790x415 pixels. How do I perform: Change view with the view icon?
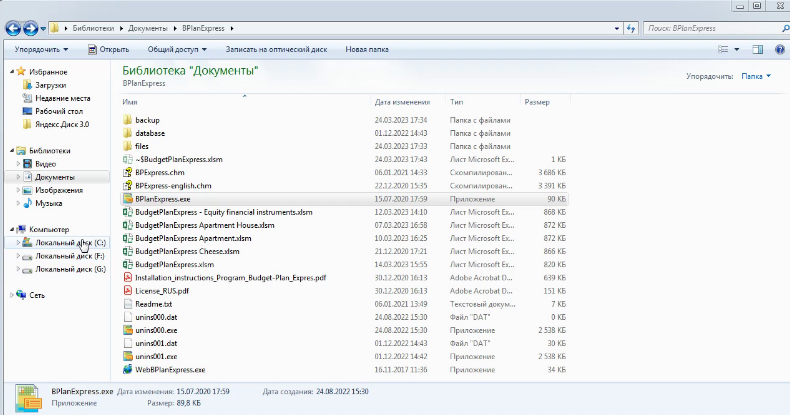723,49
